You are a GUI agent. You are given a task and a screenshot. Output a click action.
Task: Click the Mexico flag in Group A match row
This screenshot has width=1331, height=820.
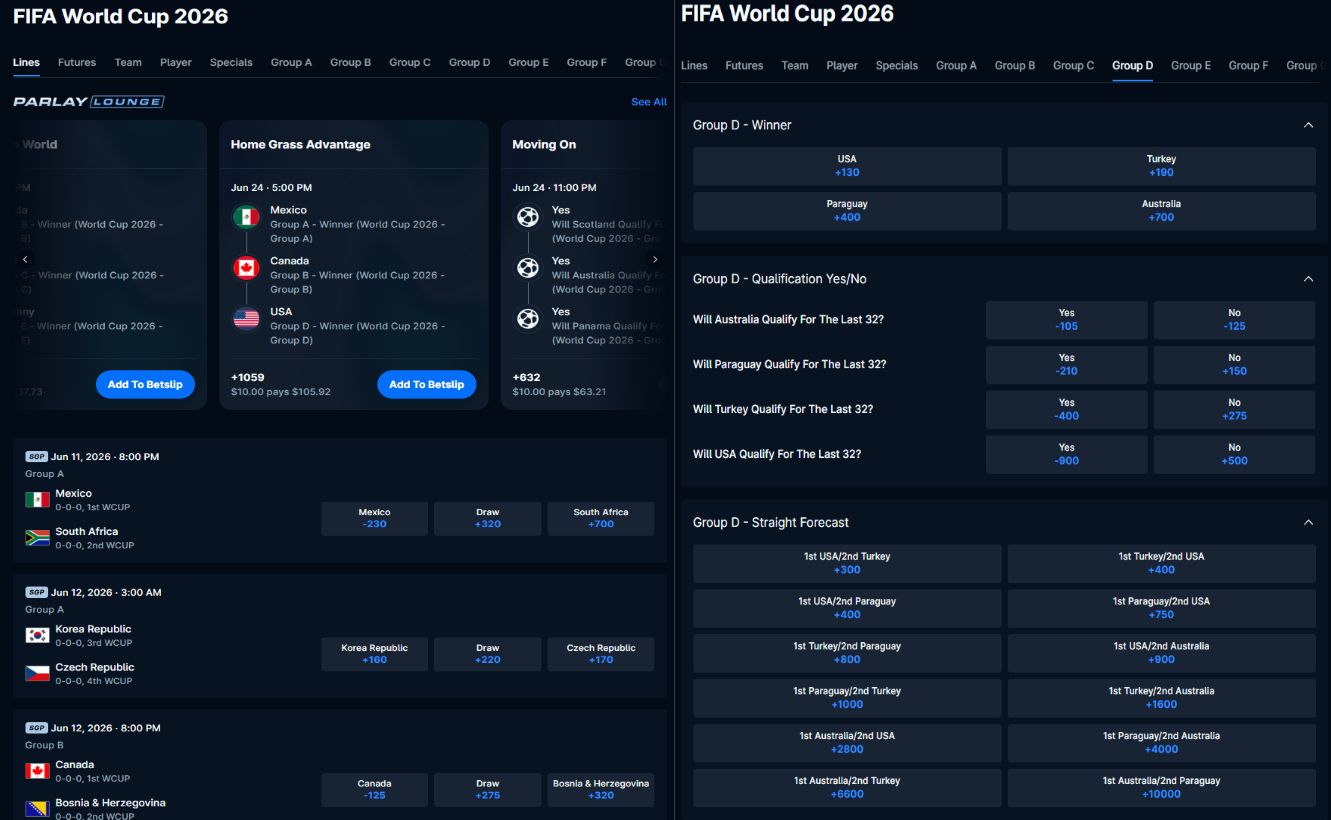pyautogui.click(x=38, y=500)
